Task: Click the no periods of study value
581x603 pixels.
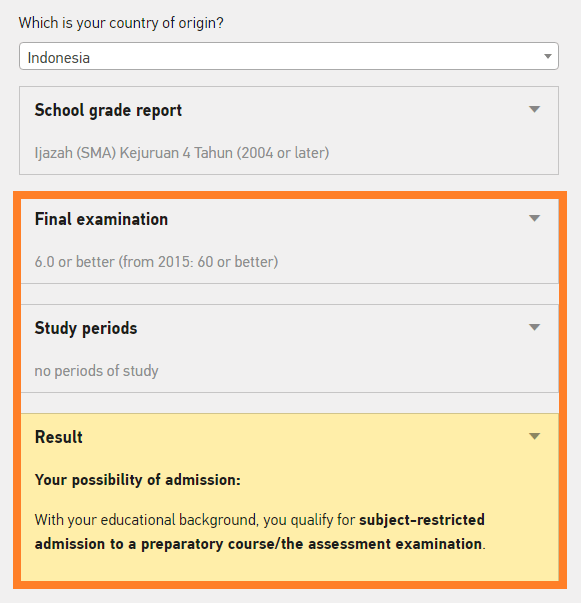Action: tap(96, 371)
